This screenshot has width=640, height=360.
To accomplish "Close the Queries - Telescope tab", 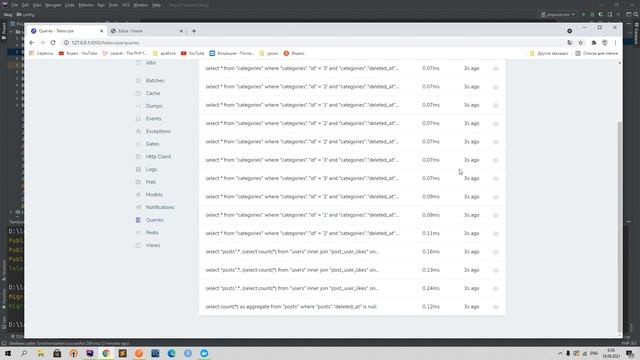I will click(x=101, y=31).
